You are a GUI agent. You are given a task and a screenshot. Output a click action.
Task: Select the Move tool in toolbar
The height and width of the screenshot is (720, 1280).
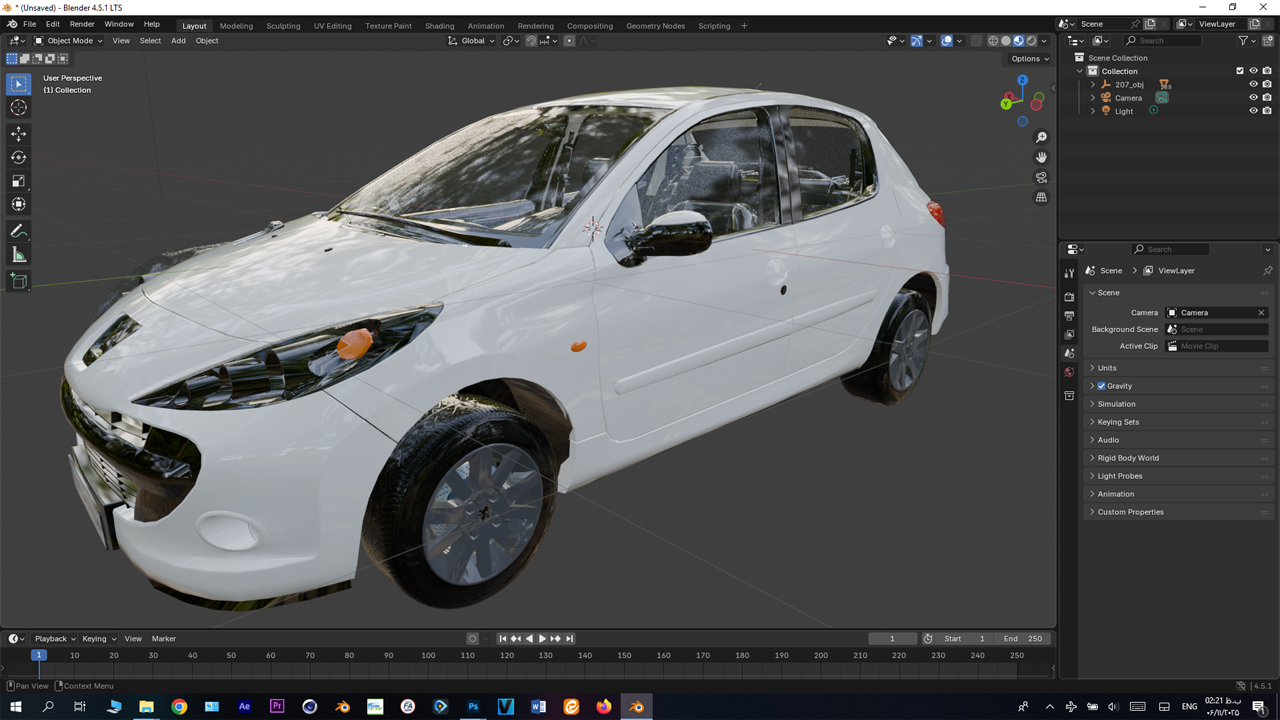pos(18,134)
